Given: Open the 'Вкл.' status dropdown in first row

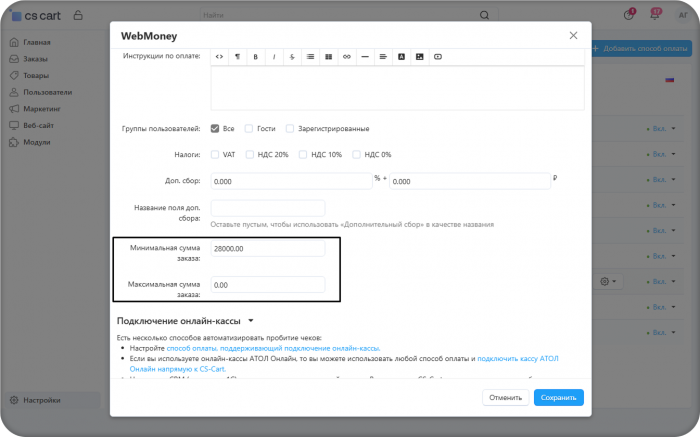Looking at the screenshot, I should click(x=662, y=129).
